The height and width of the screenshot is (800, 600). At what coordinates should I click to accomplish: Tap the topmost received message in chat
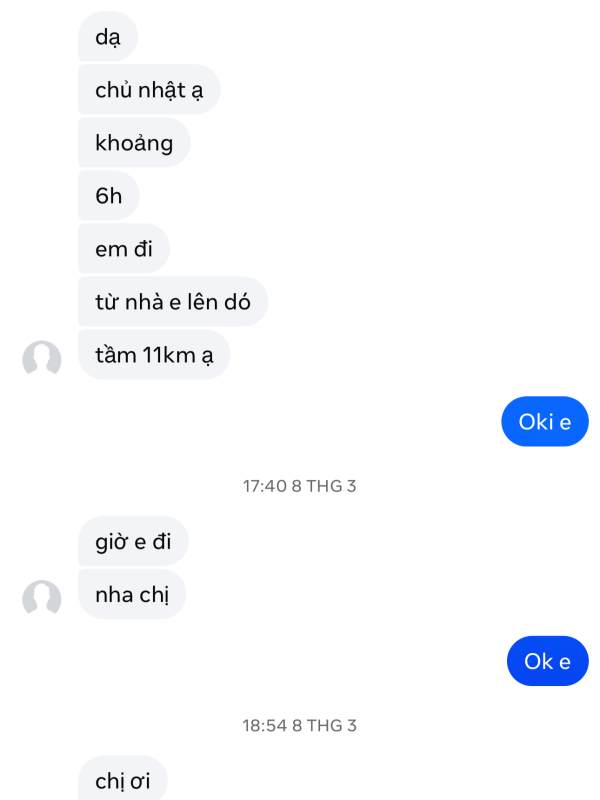[107, 37]
